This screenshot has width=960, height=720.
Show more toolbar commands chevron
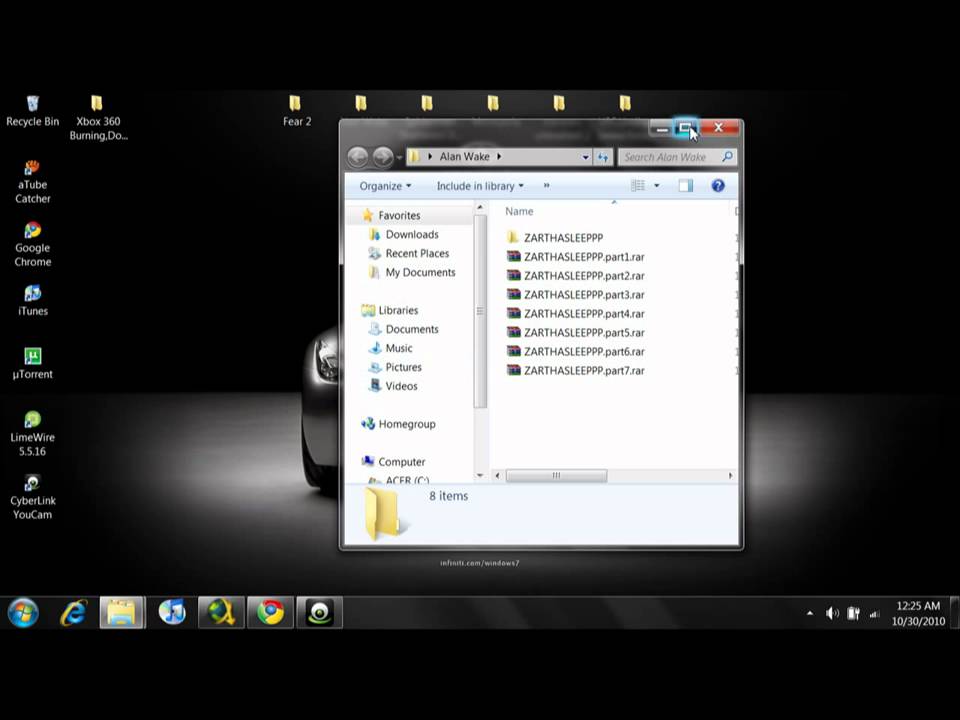546,186
